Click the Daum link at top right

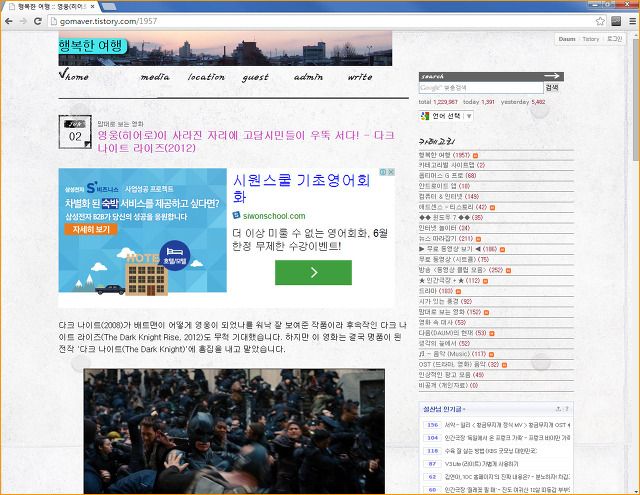(567, 39)
